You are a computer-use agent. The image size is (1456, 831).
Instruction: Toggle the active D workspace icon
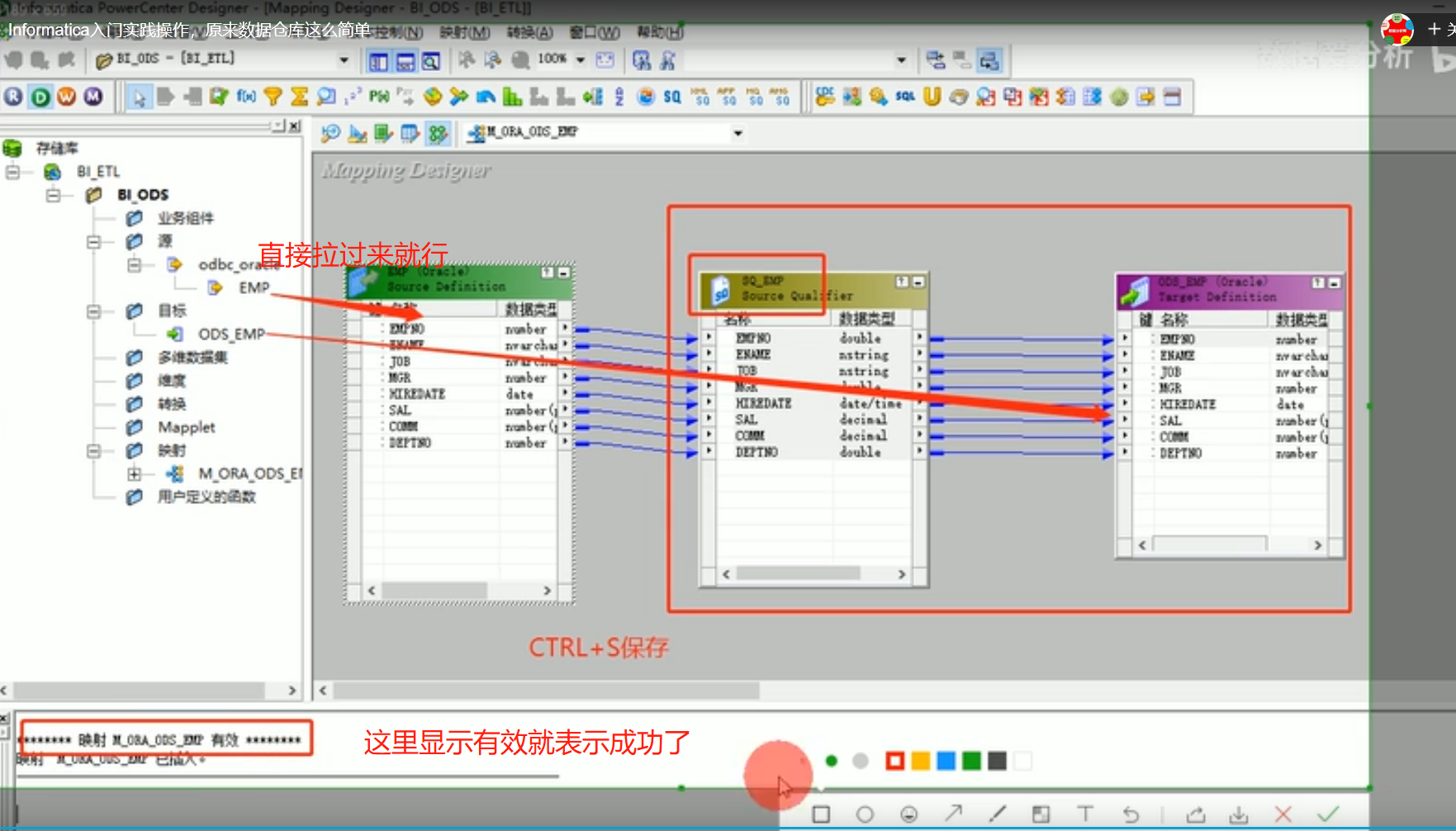pos(39,97)
